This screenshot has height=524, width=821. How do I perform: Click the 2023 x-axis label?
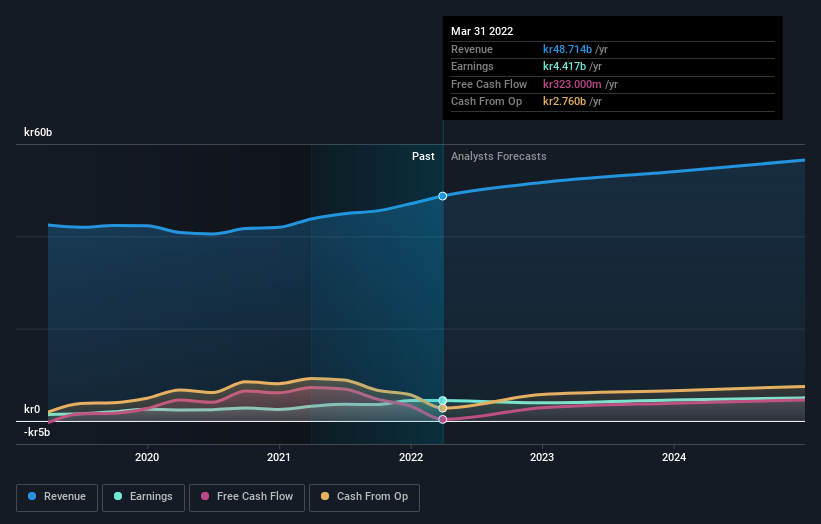click(542, 457)
